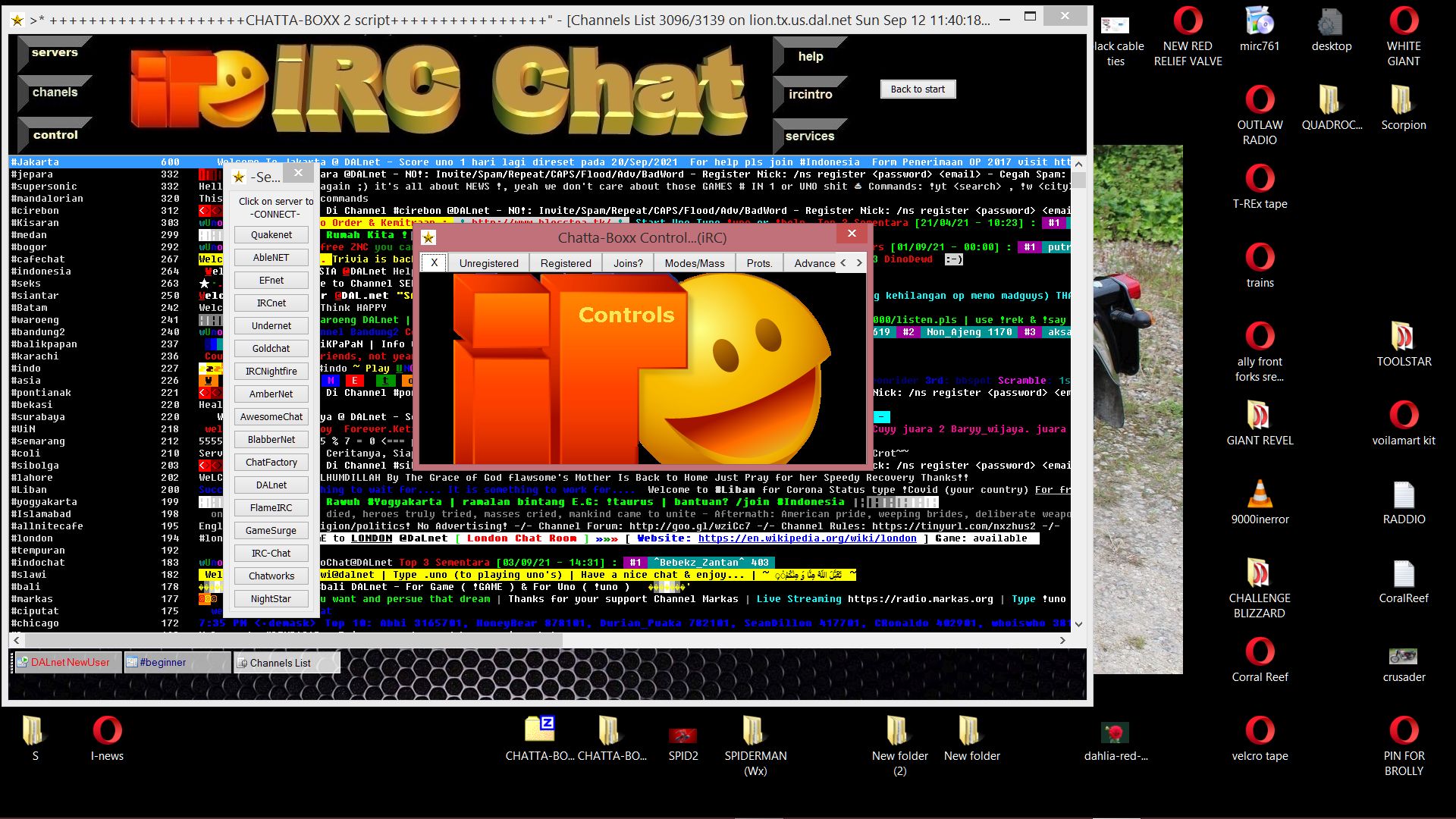This screenshot has height=819, width=1456.
Task: Switch to the Unregistered tab
Action: 488,263
